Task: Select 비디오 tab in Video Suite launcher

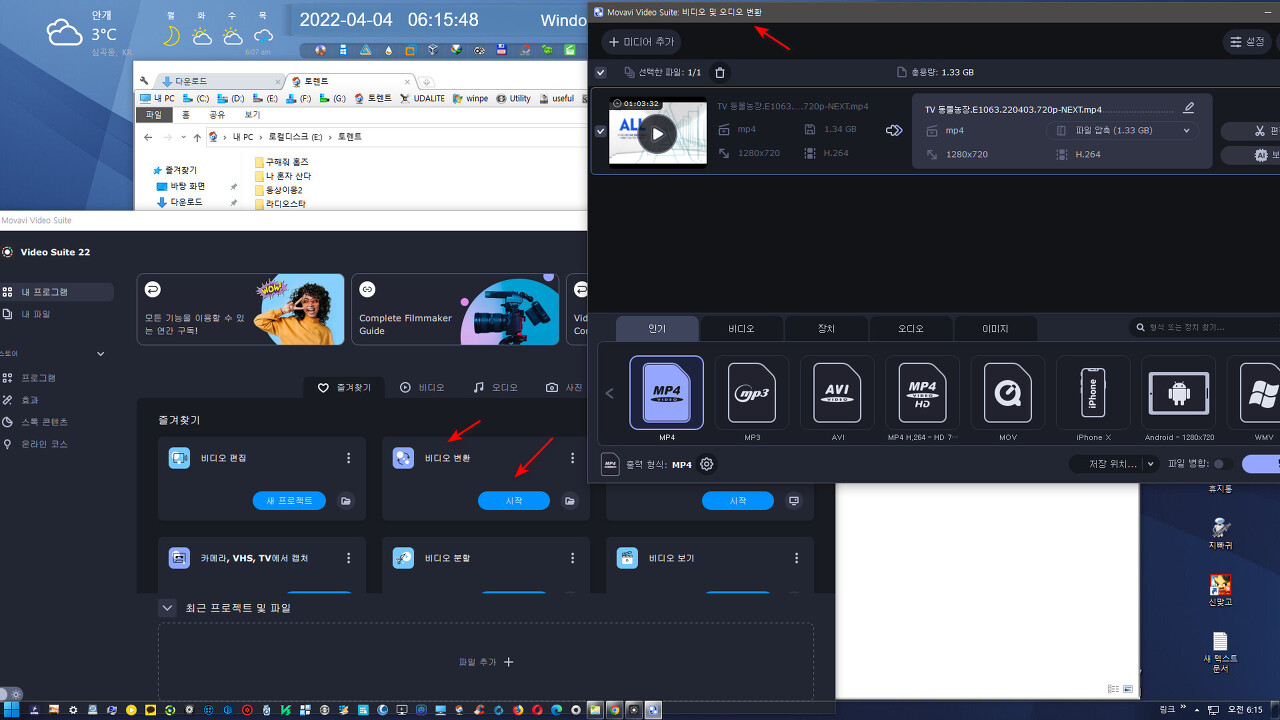Action: (x=422, y=387)
